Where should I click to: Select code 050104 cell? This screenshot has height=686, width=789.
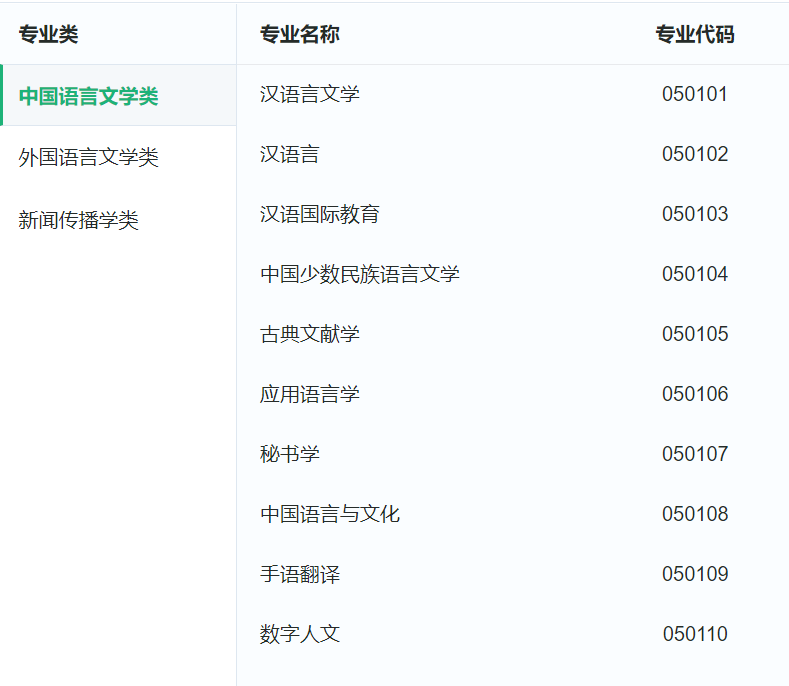pos(694,274)
